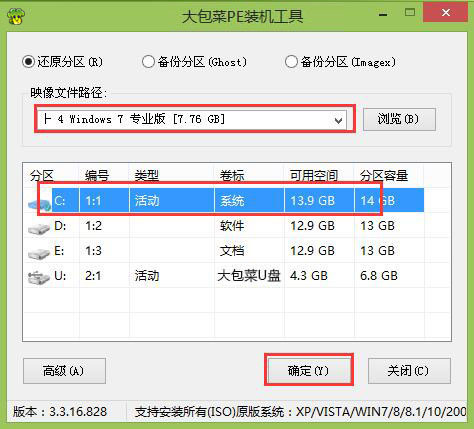Click the 大包菜U盘 volume label
The width and height of the screenshot is (474, 429).
point(249,276)
